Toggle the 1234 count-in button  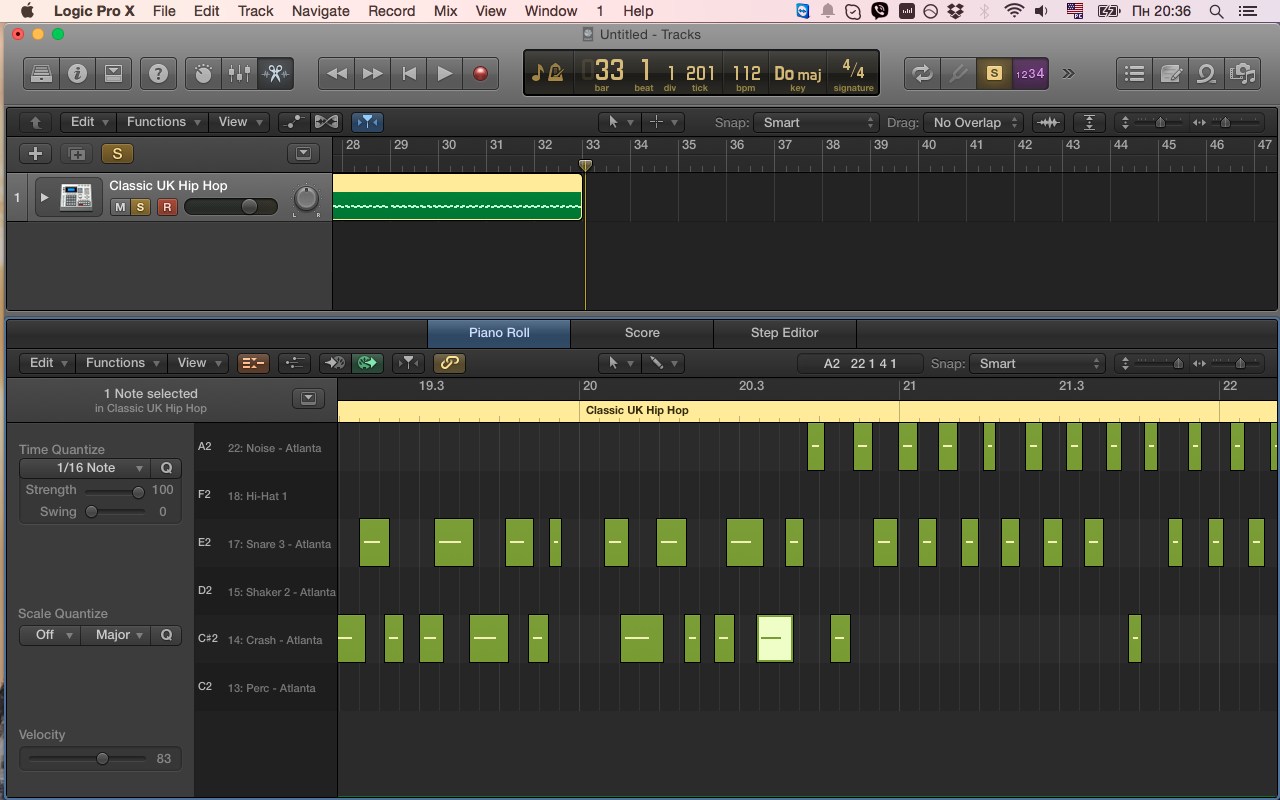[x=1029, y=73]
